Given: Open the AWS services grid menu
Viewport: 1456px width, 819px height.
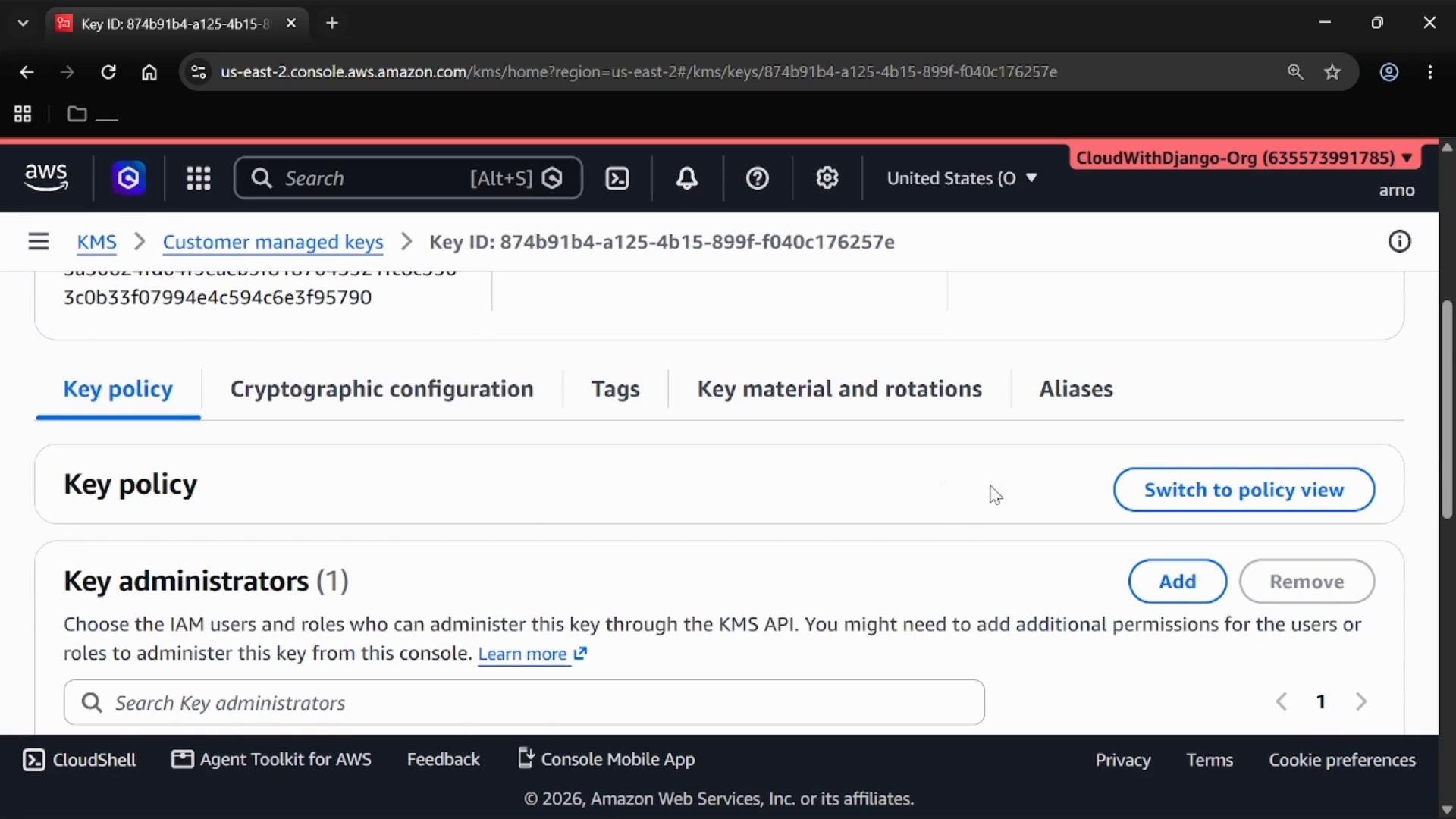Looking at the screenshot, I should pyautogui.click(x=199, y=178).
